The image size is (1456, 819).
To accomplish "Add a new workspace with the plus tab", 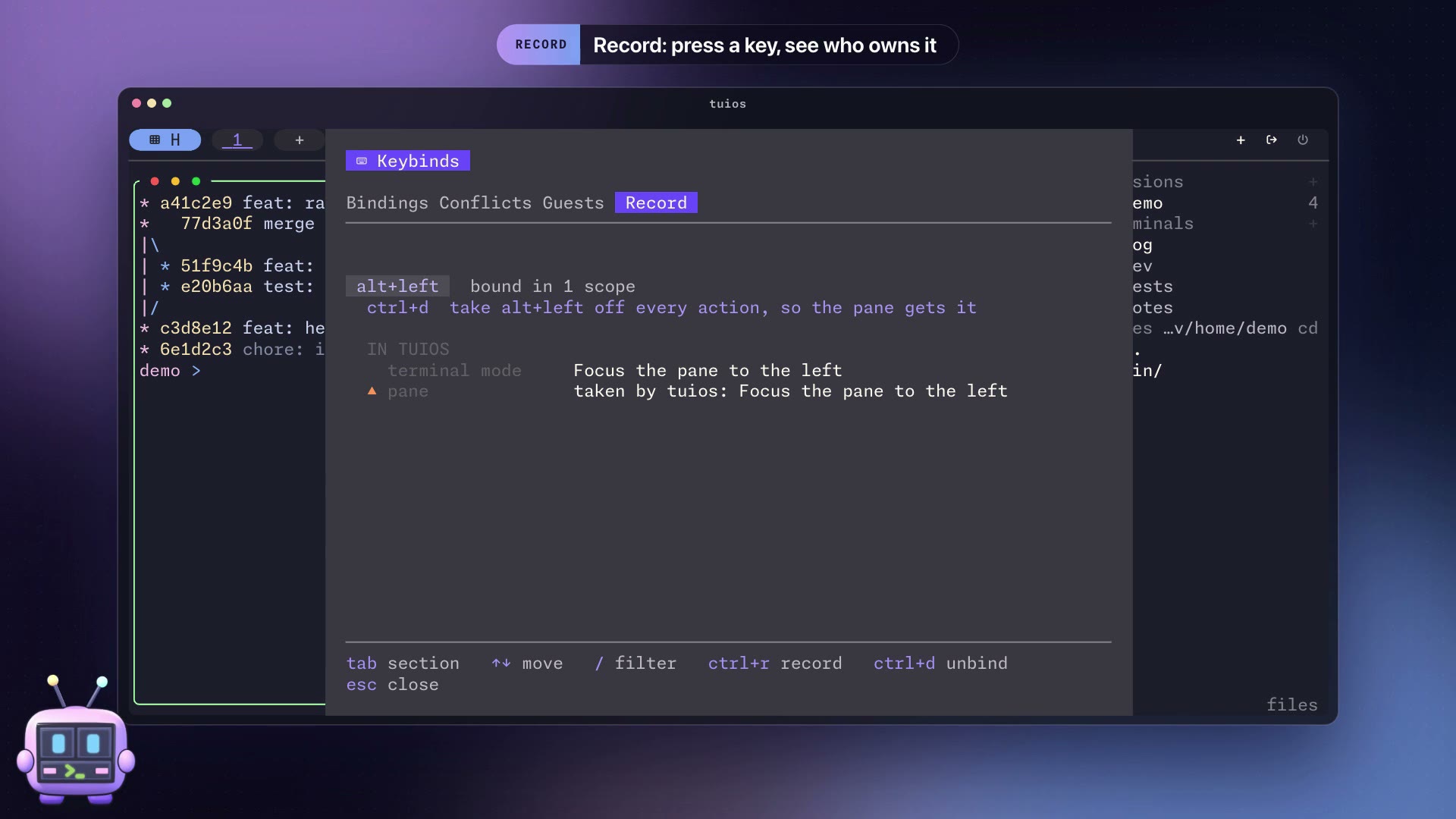I will click(x=300, y=140).
